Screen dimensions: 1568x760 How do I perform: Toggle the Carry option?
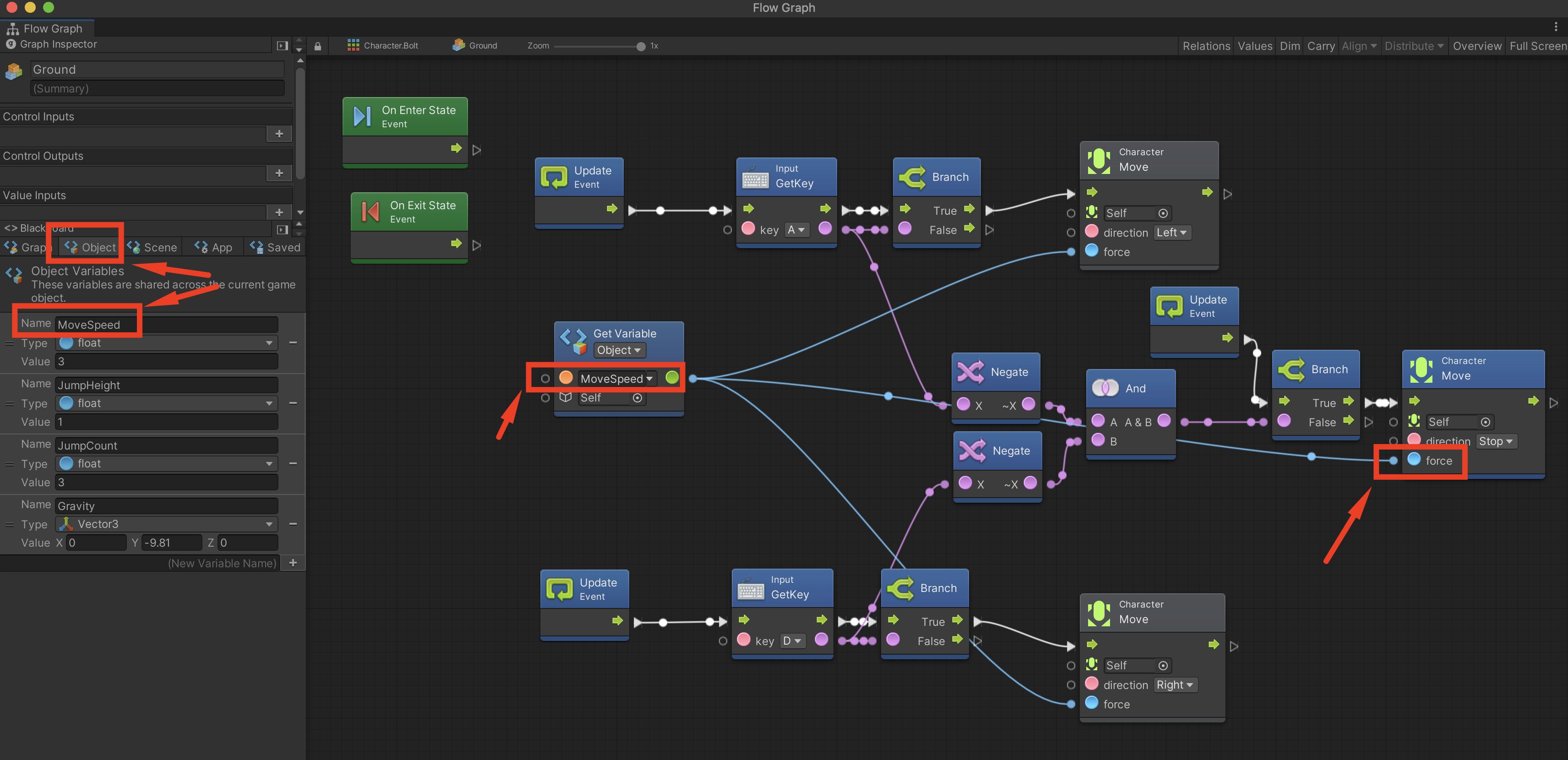(x=1320, y=46)
